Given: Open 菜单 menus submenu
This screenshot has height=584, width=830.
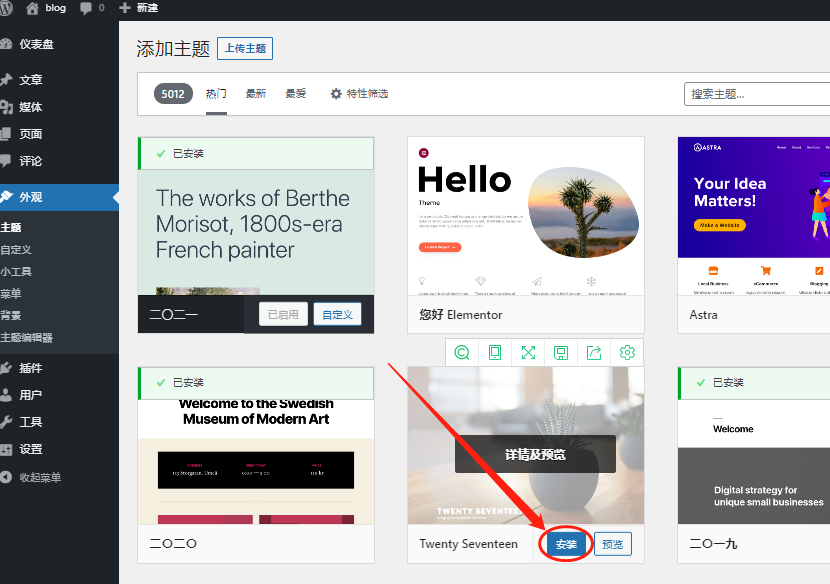Looking at the screenshot, I should click(x=11, y=293).
